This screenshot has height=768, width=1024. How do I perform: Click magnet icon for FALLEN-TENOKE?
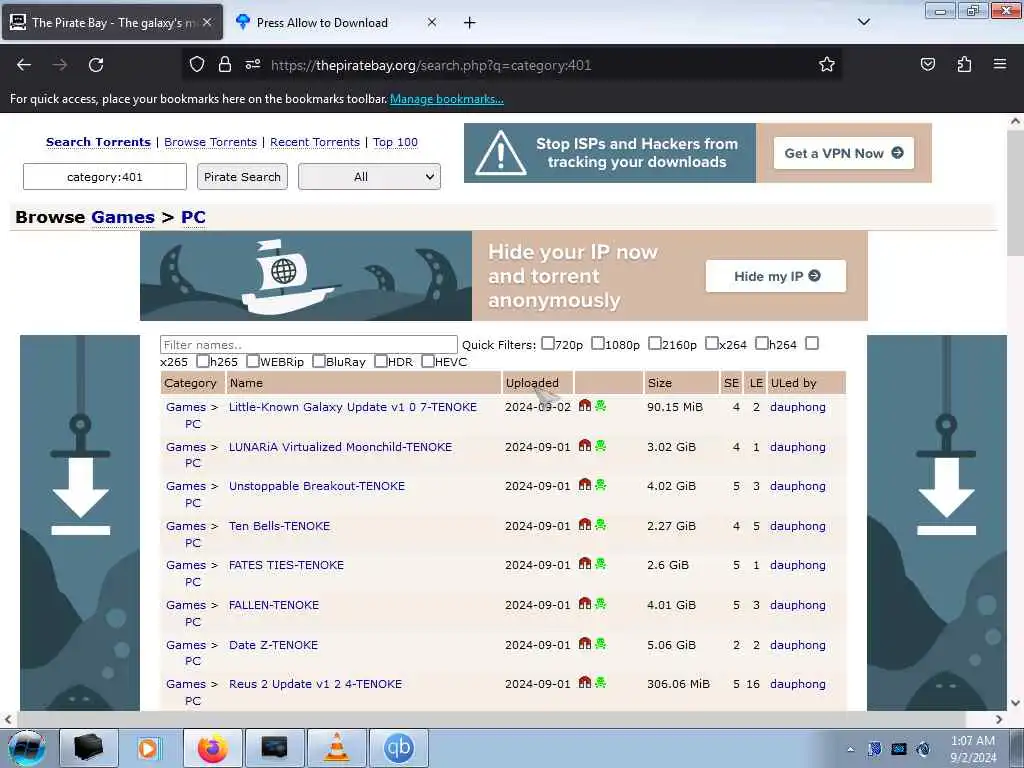click(x=584, y=603)
